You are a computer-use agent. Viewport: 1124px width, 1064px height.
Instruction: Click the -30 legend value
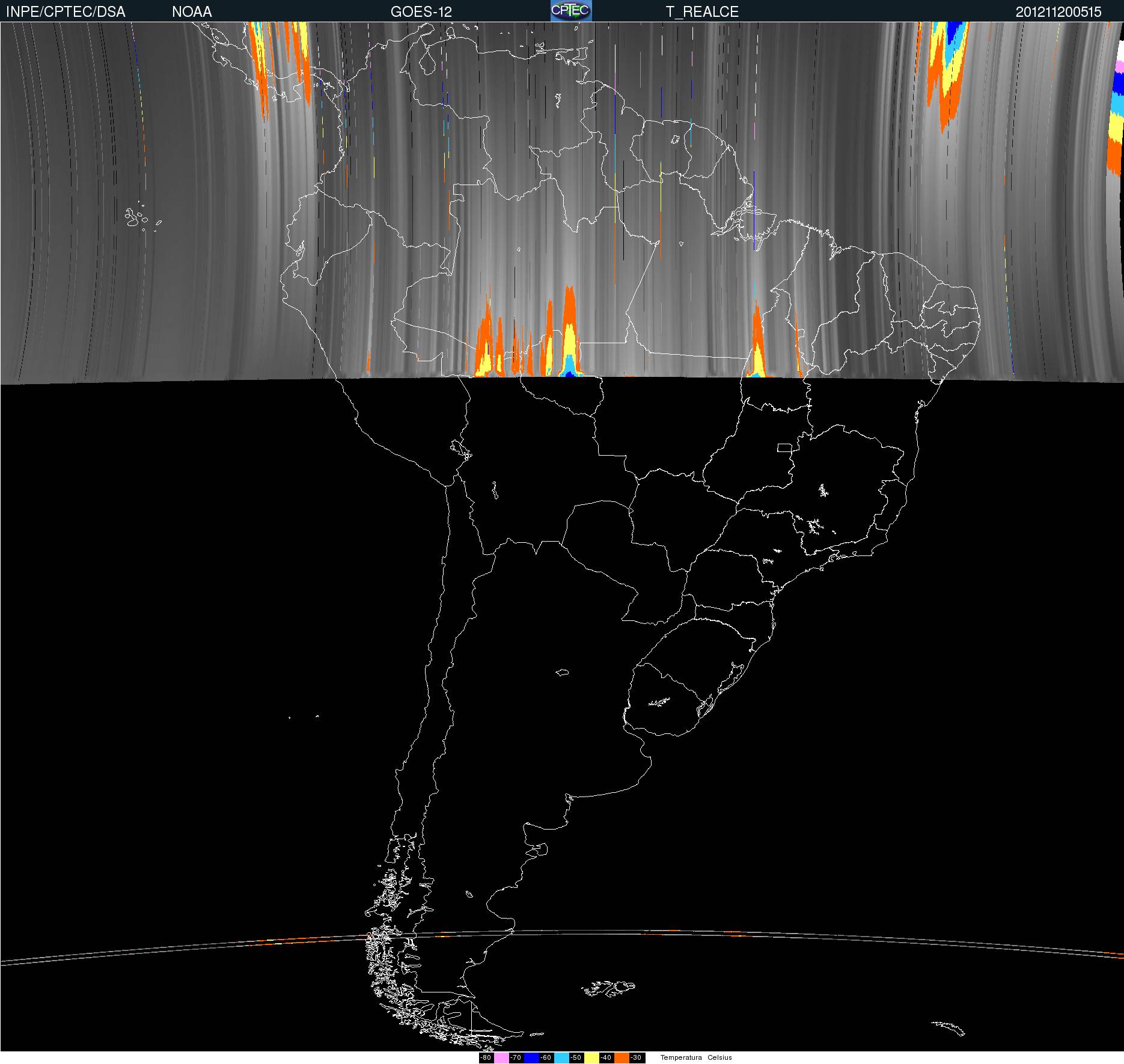point(637,1058)
